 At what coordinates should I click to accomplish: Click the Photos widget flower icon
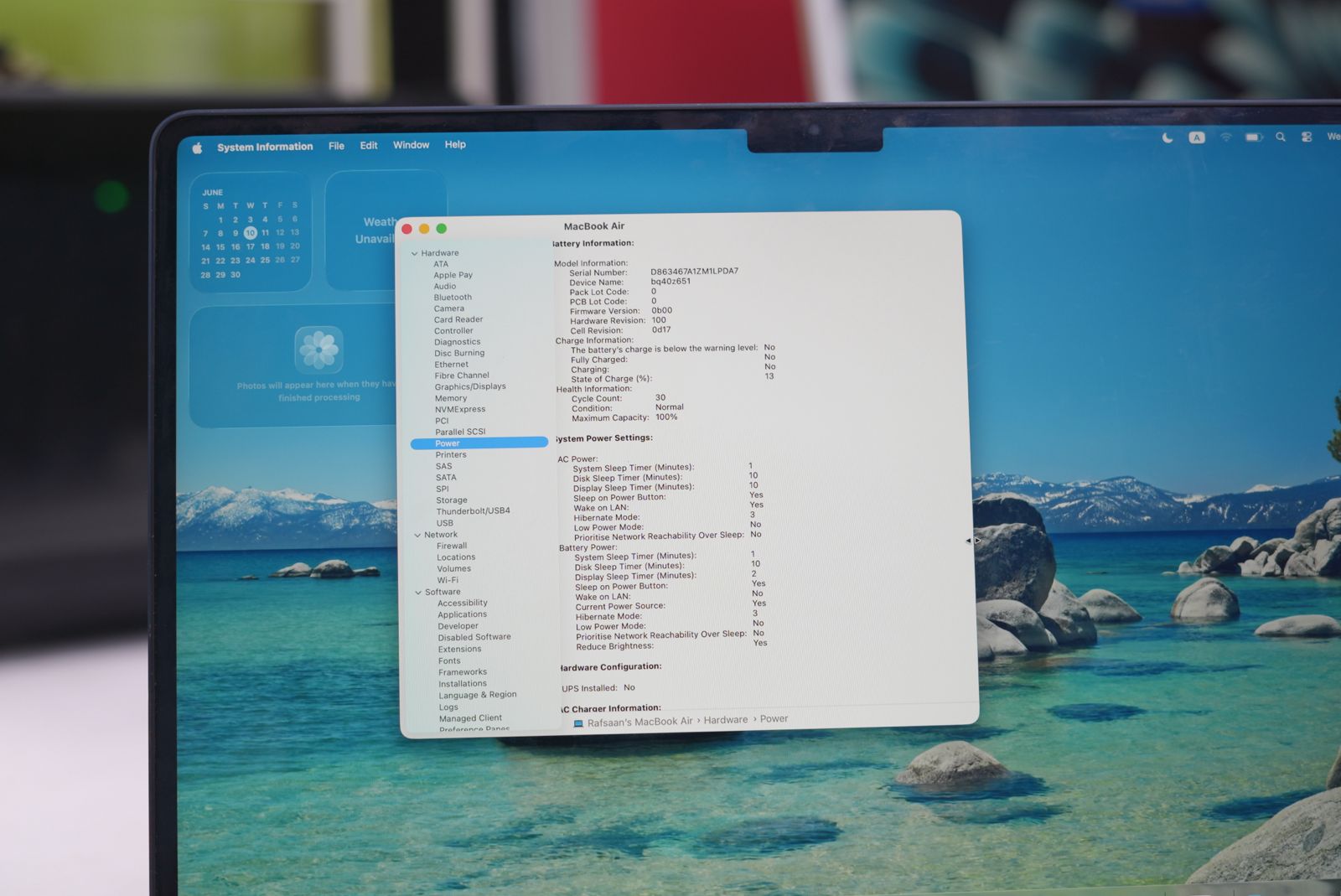pos(318,350)
